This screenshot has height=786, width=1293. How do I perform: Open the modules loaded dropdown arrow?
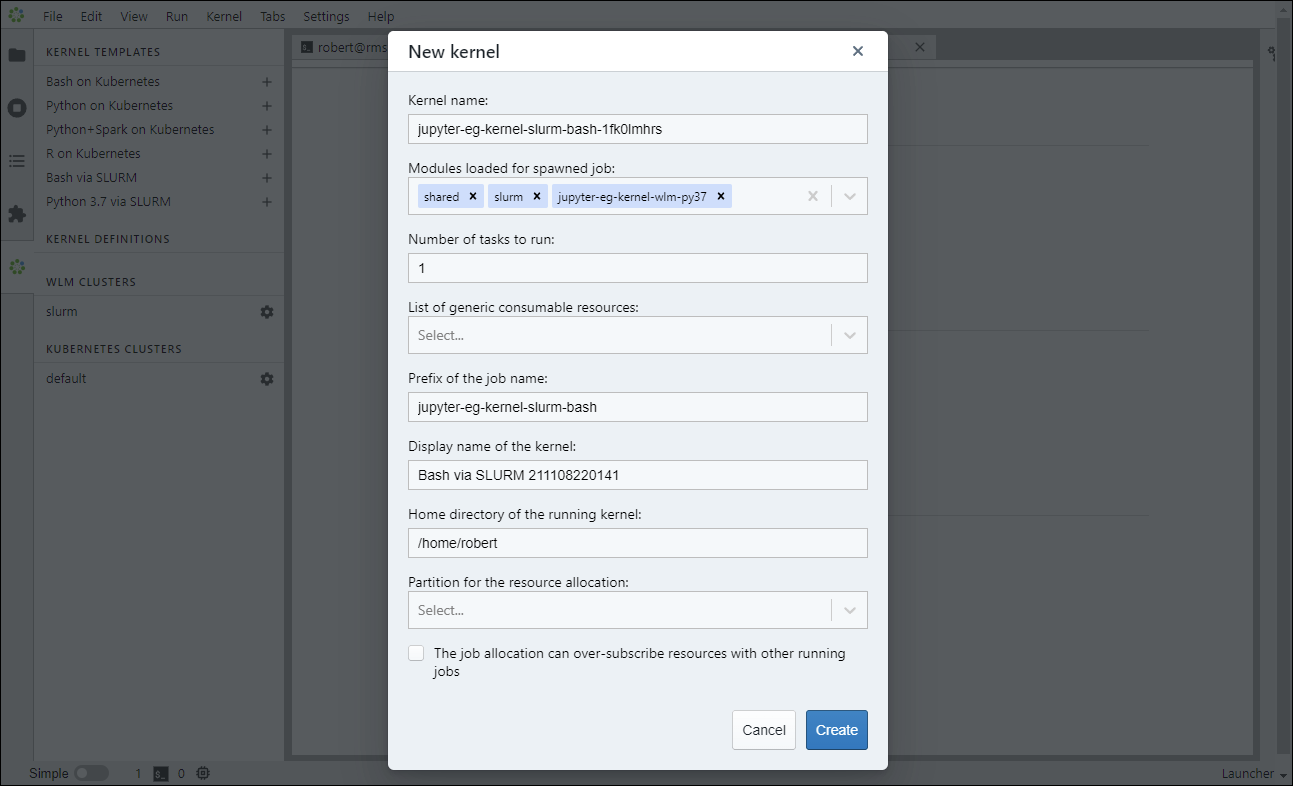coord(850,196)
